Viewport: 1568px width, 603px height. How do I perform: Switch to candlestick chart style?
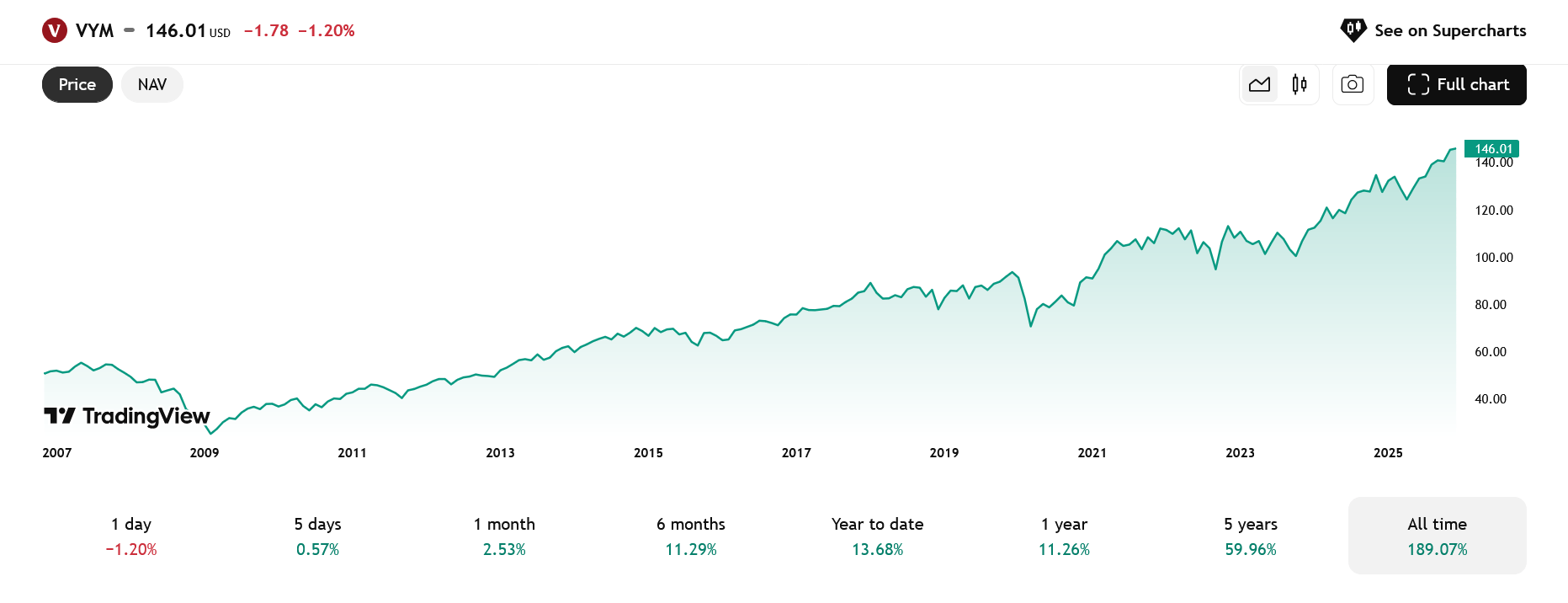click(x=1298, y=84)
